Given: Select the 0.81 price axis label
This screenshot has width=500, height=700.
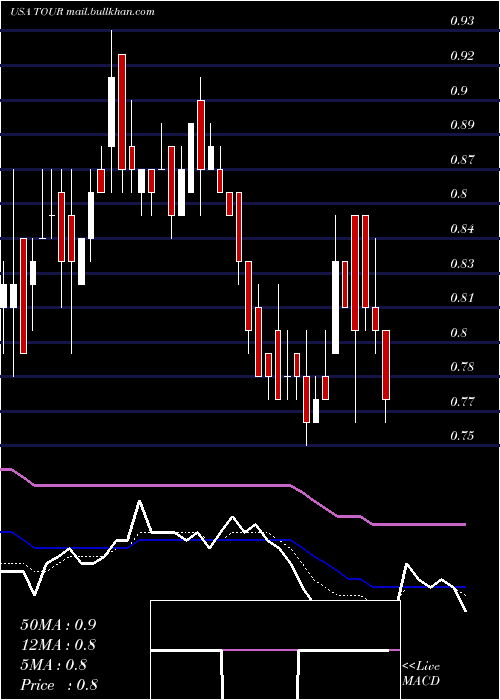Looking at the screenshot, I should tap(462, 298).
